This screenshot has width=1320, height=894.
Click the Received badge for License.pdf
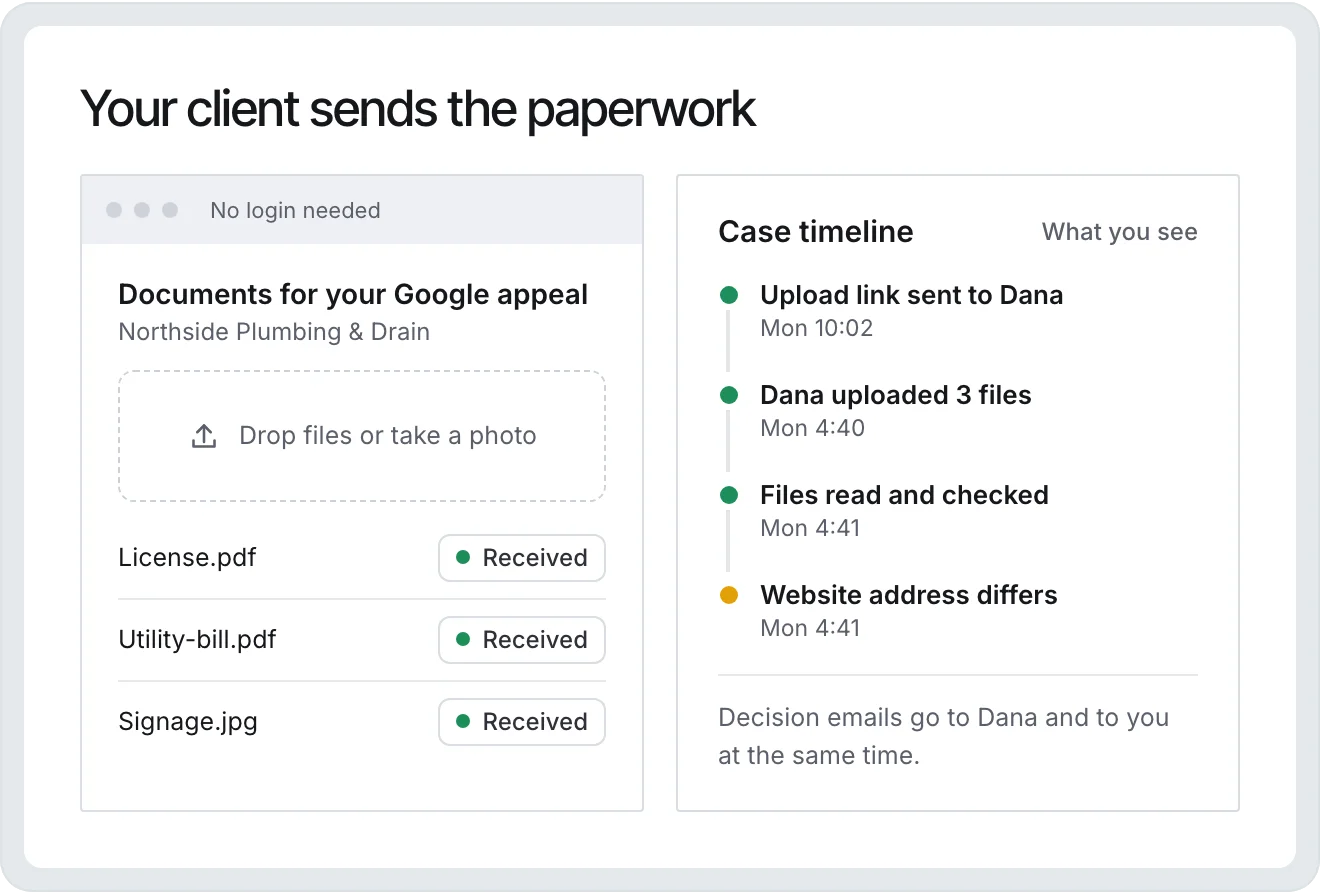point(522,558)
